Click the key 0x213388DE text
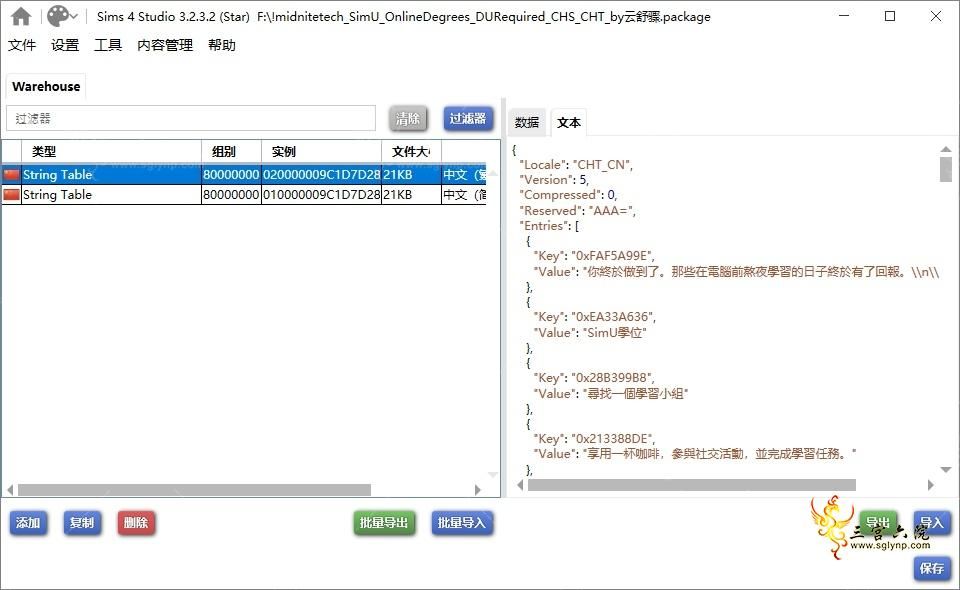 (612, 439)
